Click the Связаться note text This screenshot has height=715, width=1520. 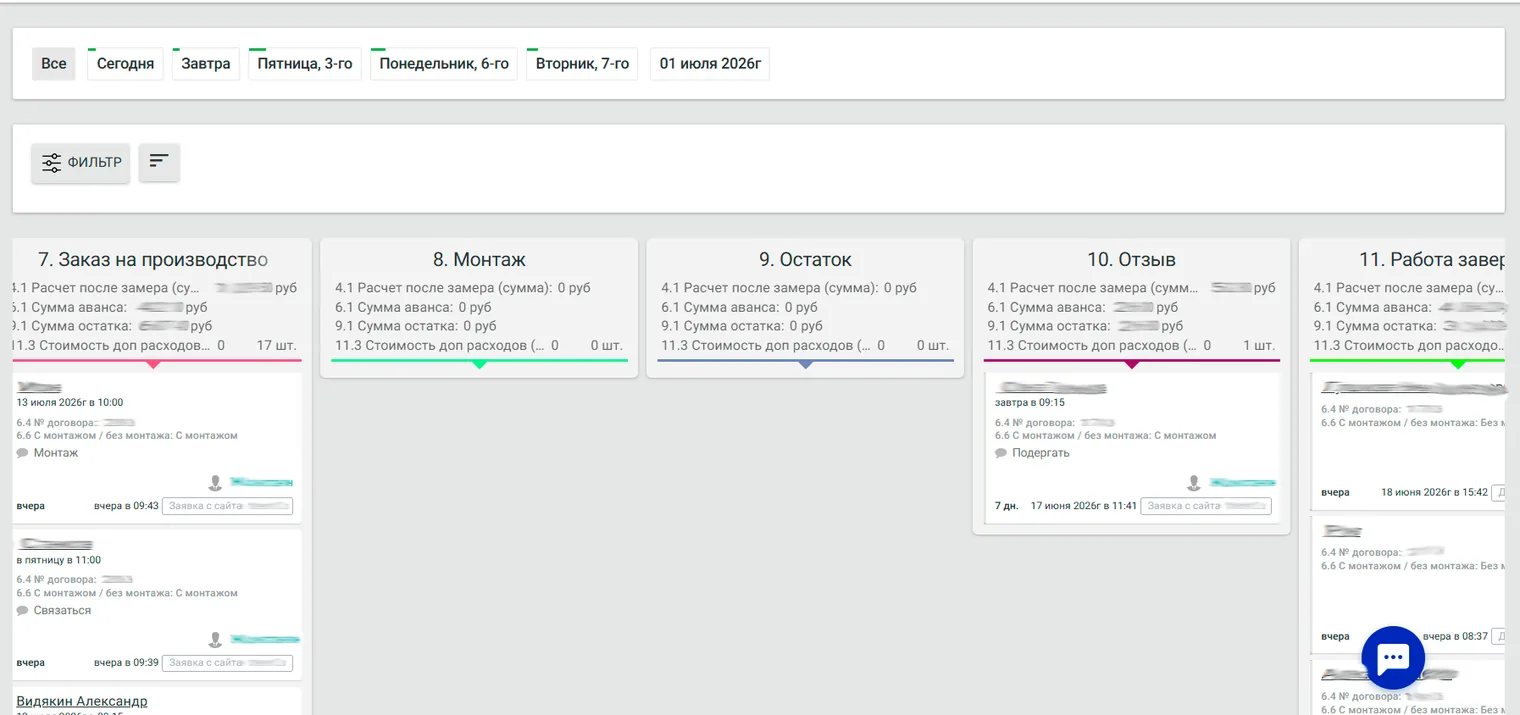click(x=62, y=610)
